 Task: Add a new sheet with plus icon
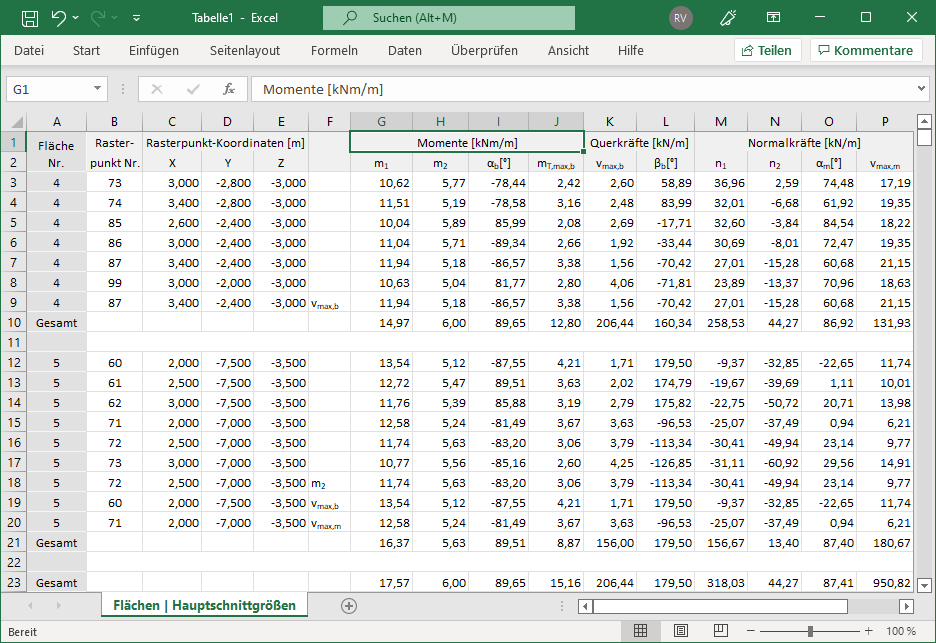click(x=348, y=605)
